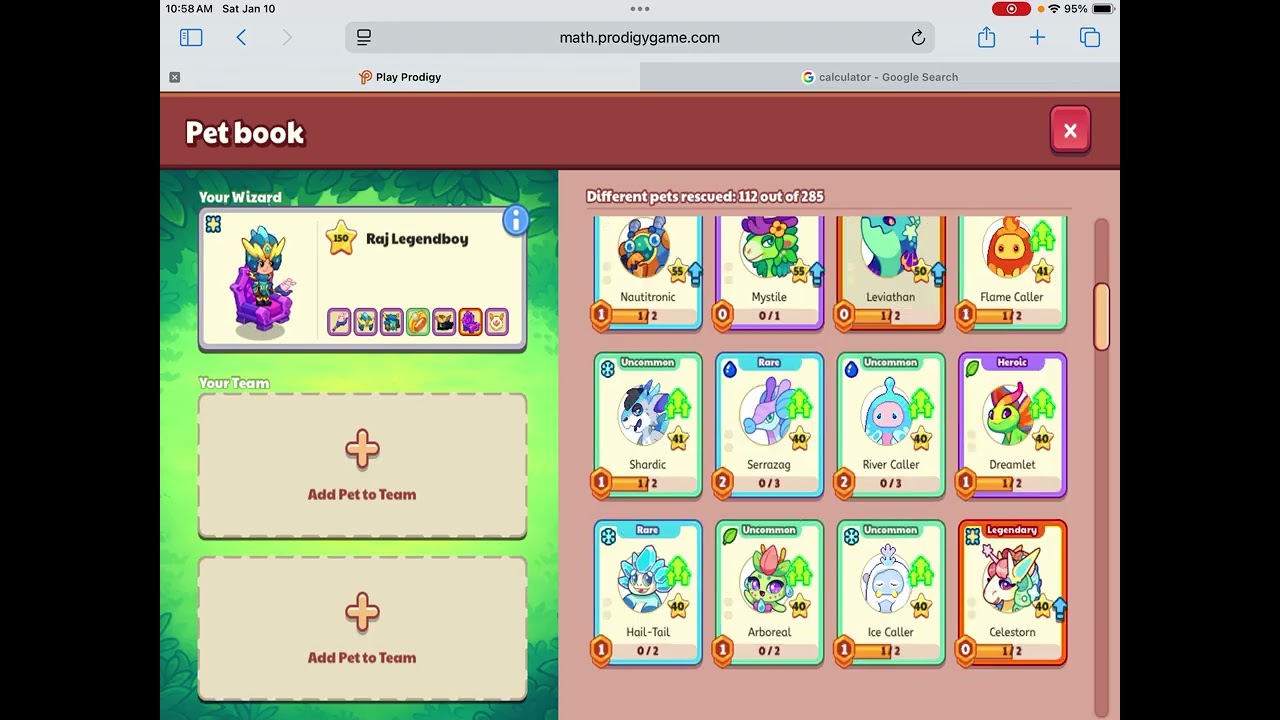The image size is (1280, 720).
Task: Select the Ice Caller pet card
Action: 891,593
